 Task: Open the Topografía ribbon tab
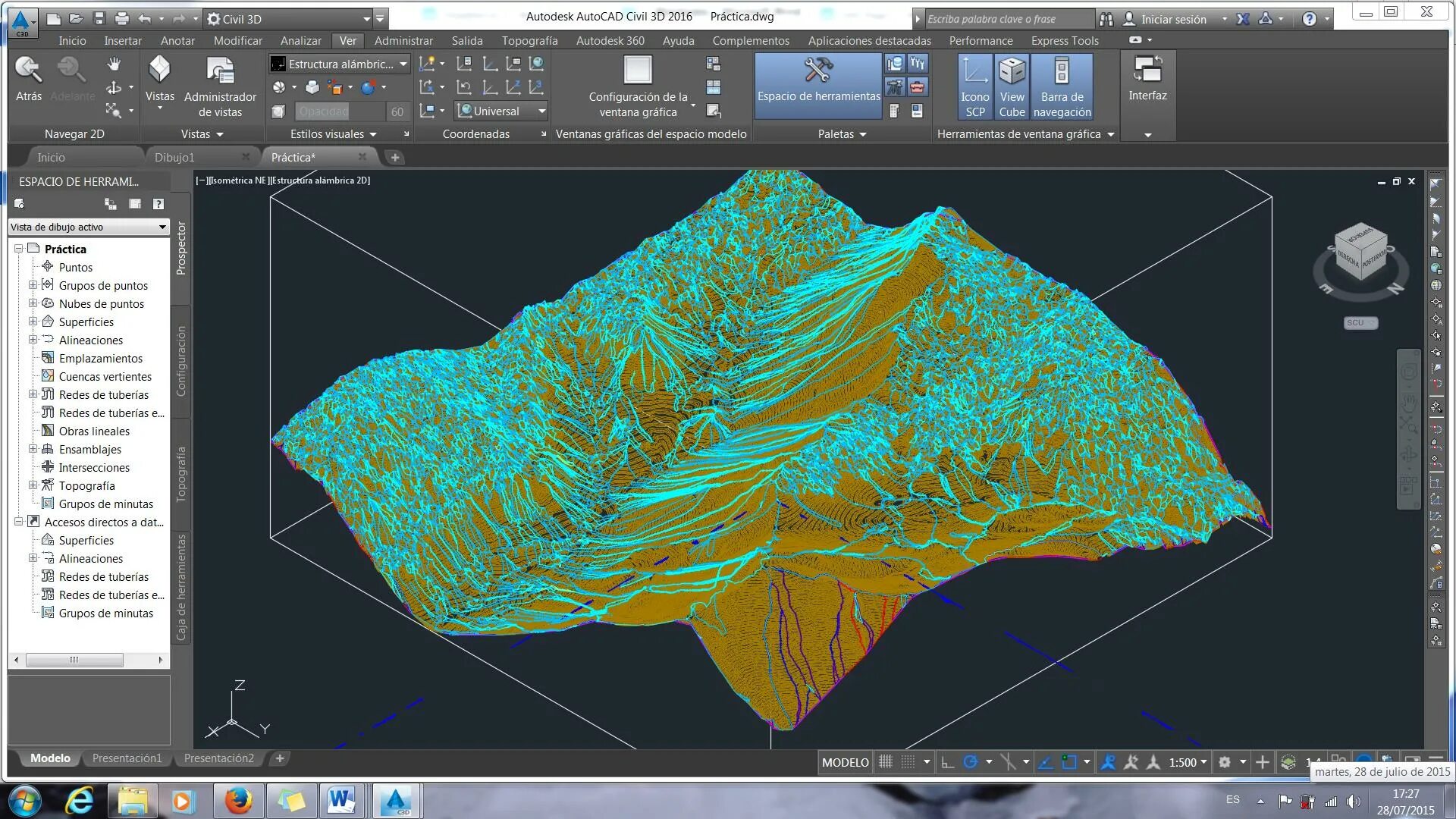529,40
